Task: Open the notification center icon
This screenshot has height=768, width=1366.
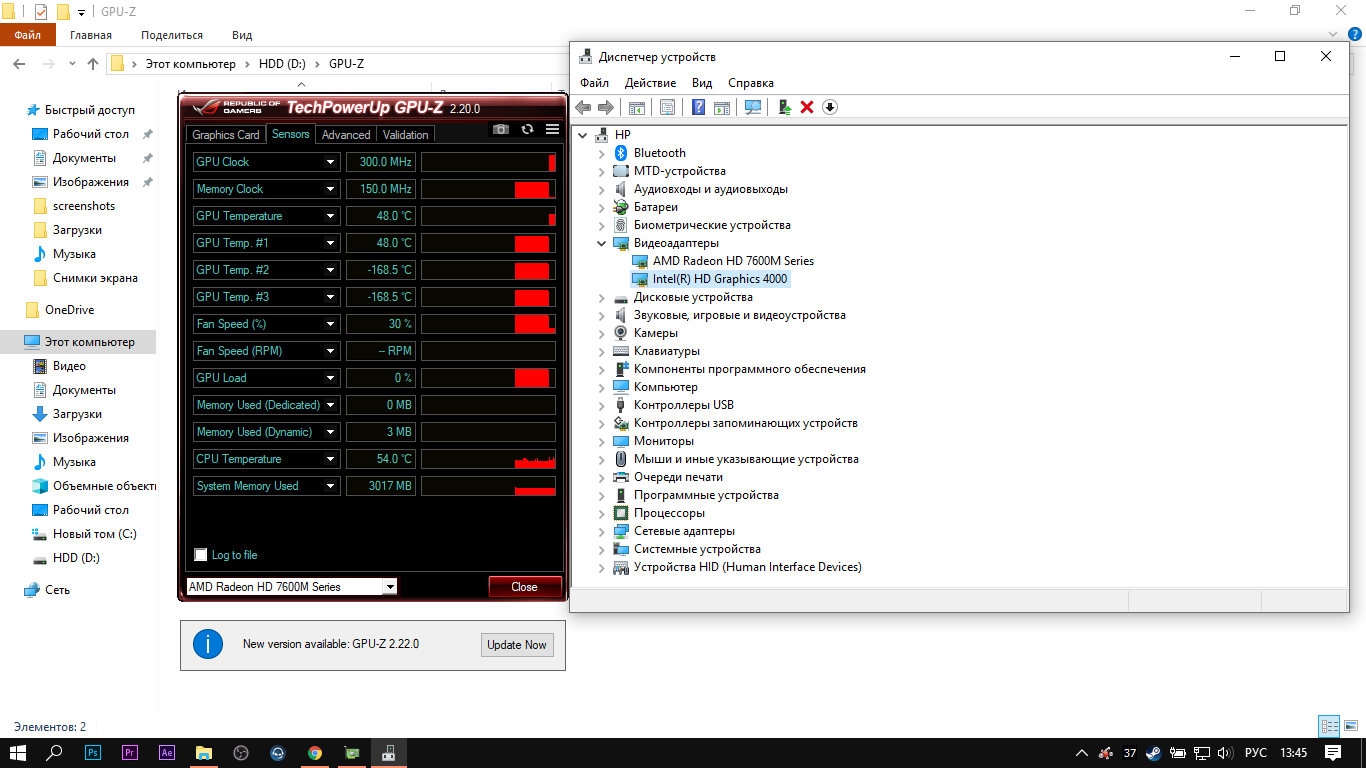Action: coord(1332,753)
